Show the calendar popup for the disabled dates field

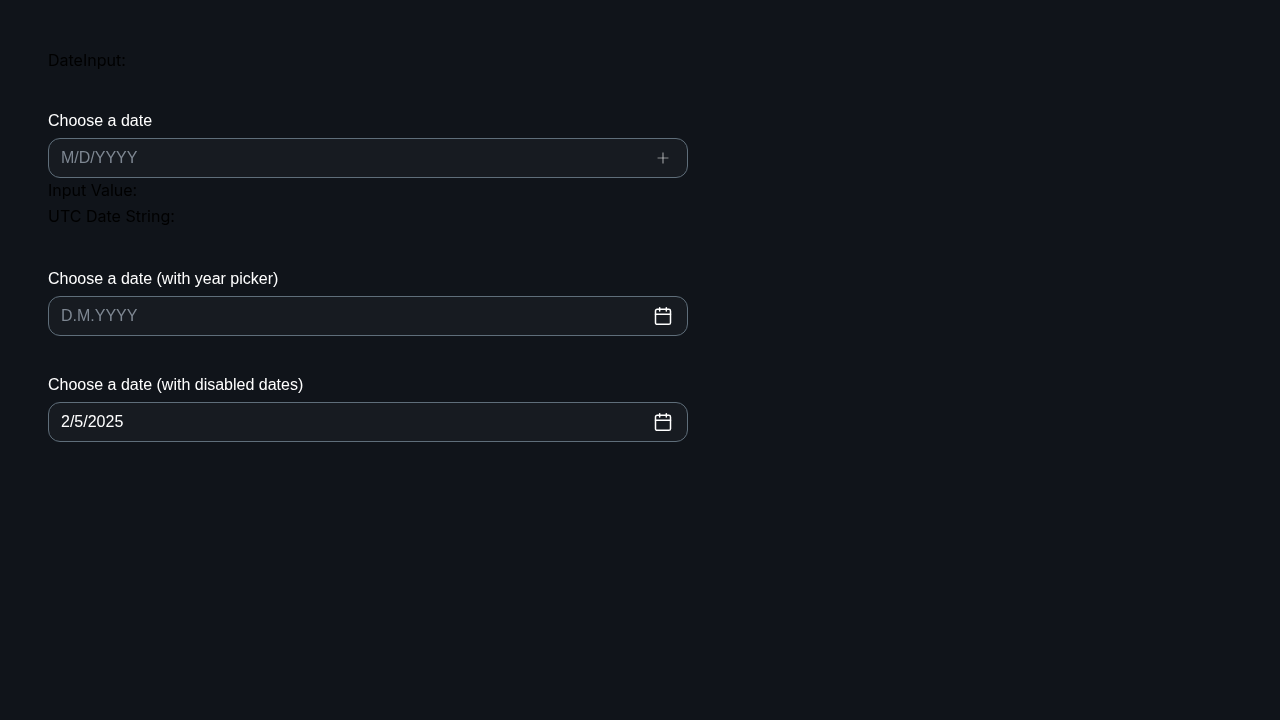(x=663, y=422)
